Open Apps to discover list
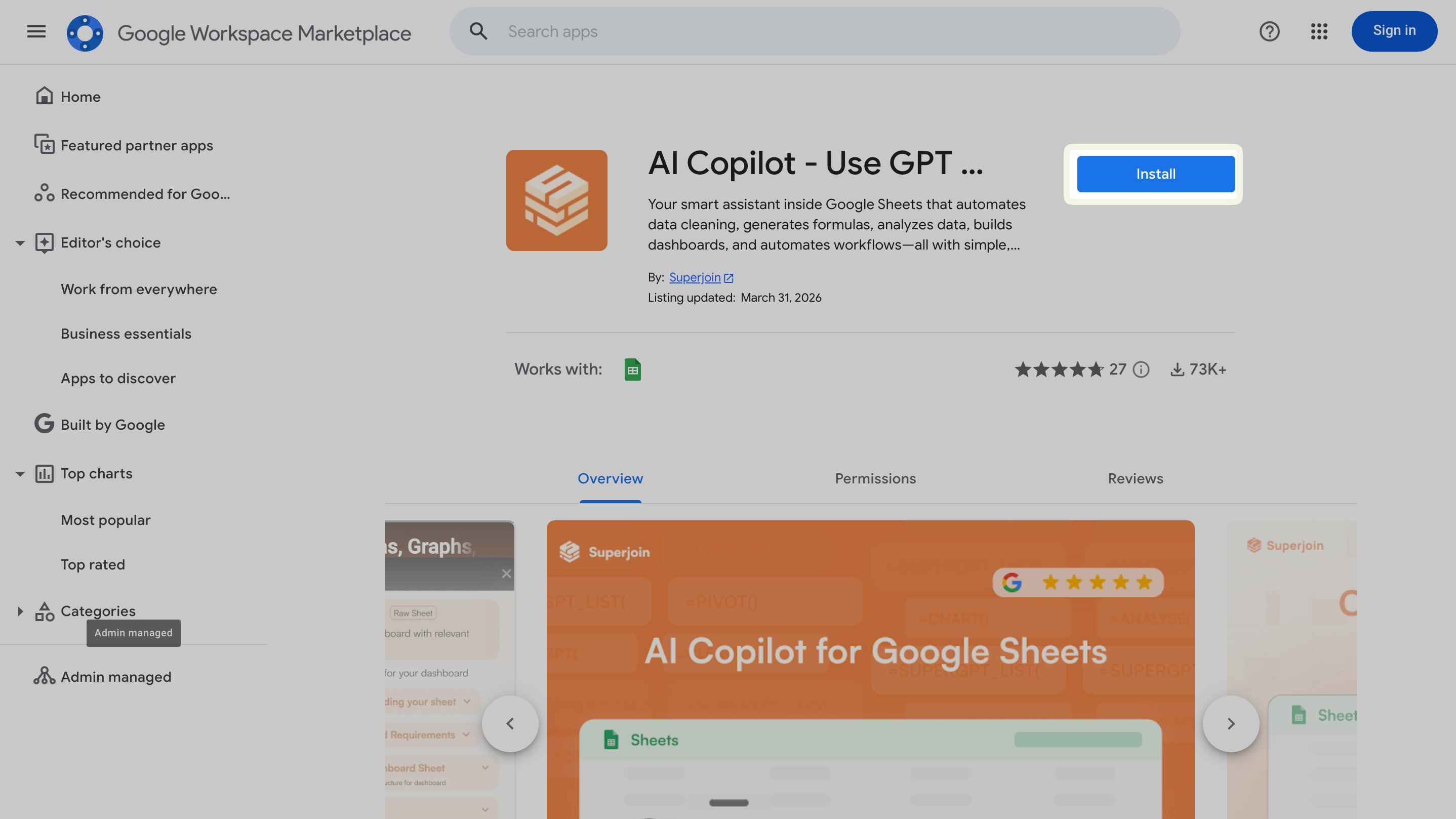Image resolution: width=1456 pixels, height=819 pixels. click(x=118, y=379)
